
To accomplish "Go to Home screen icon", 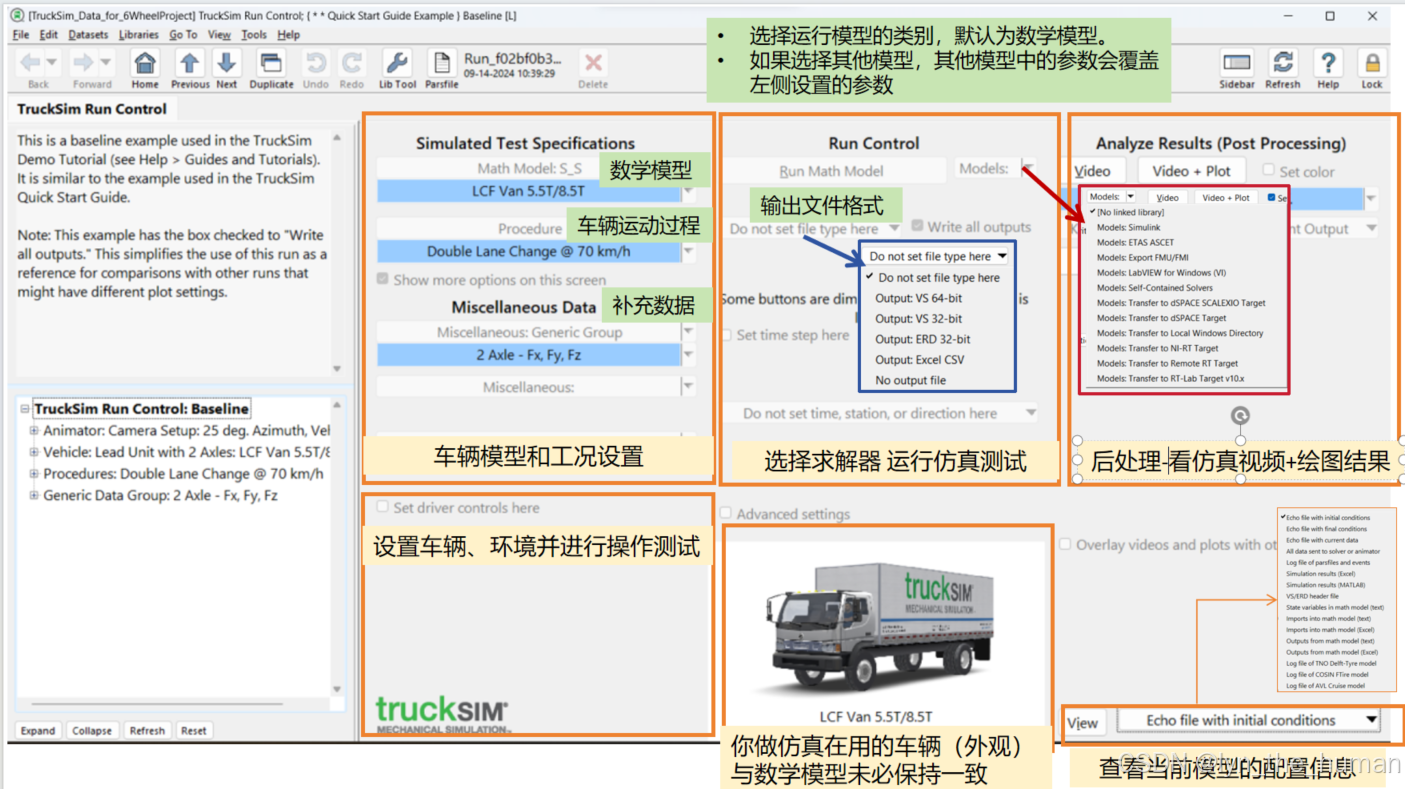I will click(x=145, y=63).
